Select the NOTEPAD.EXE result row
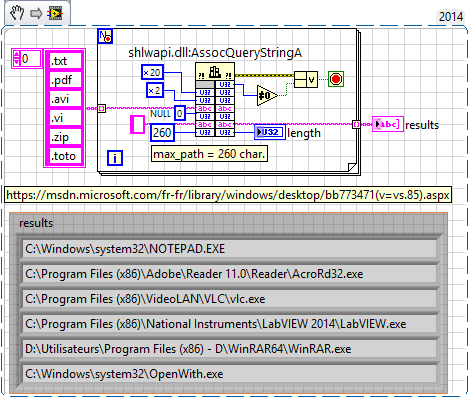 tap(230, 249)
